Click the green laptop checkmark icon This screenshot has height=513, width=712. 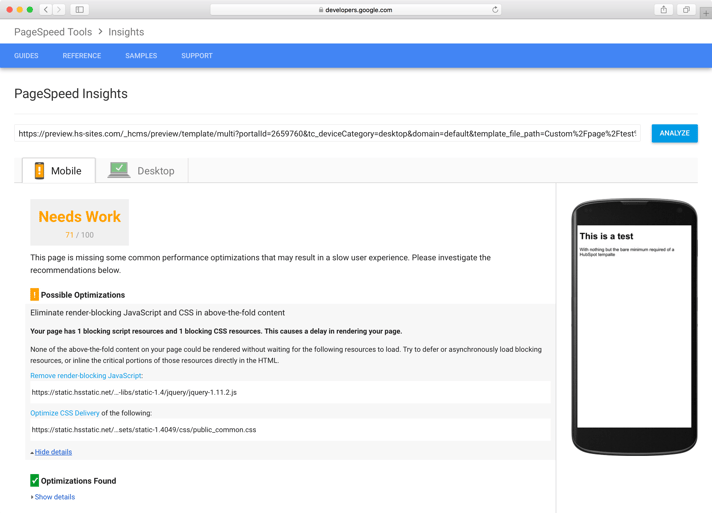click(119, 170)
